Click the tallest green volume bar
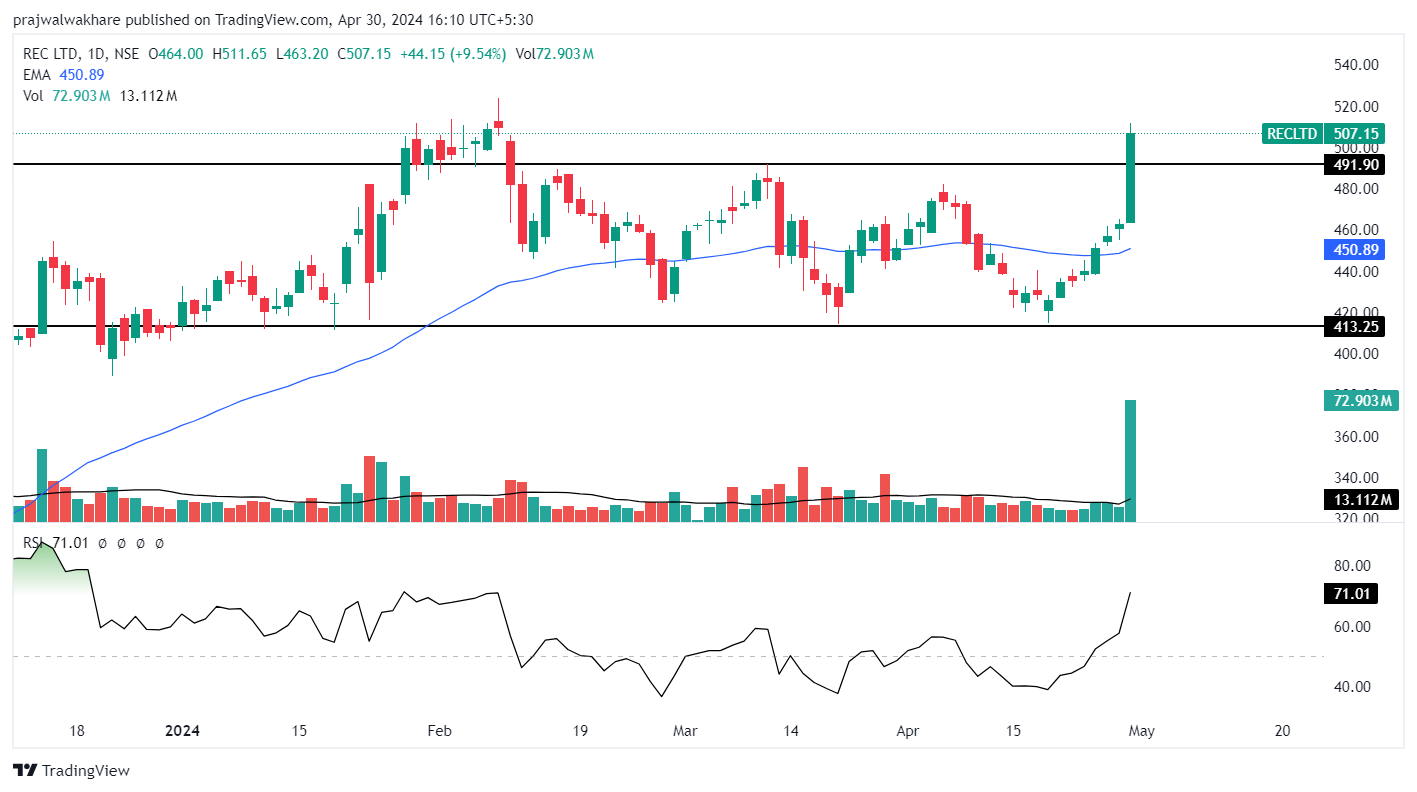The height and width of the screenshot is (792, 1417). [x=1131, y=461]
